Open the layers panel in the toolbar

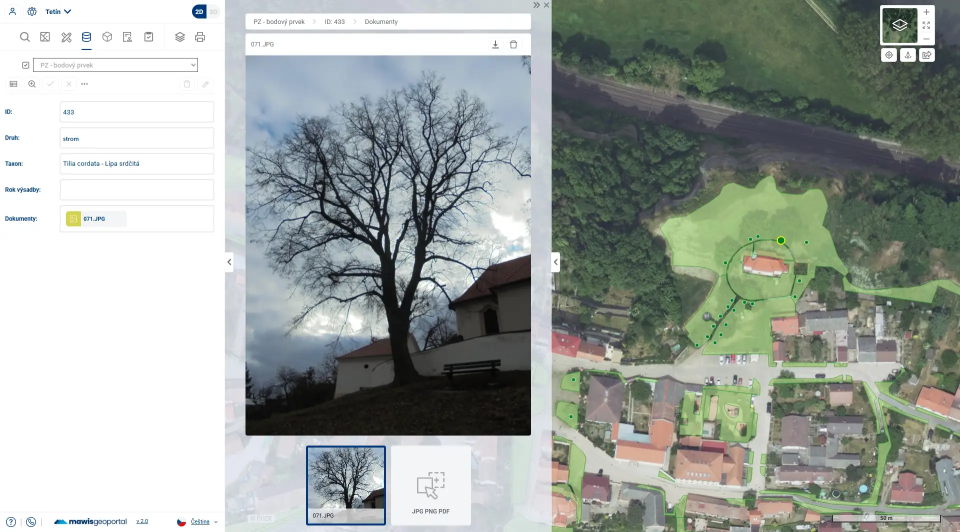[x=180, y=37]
